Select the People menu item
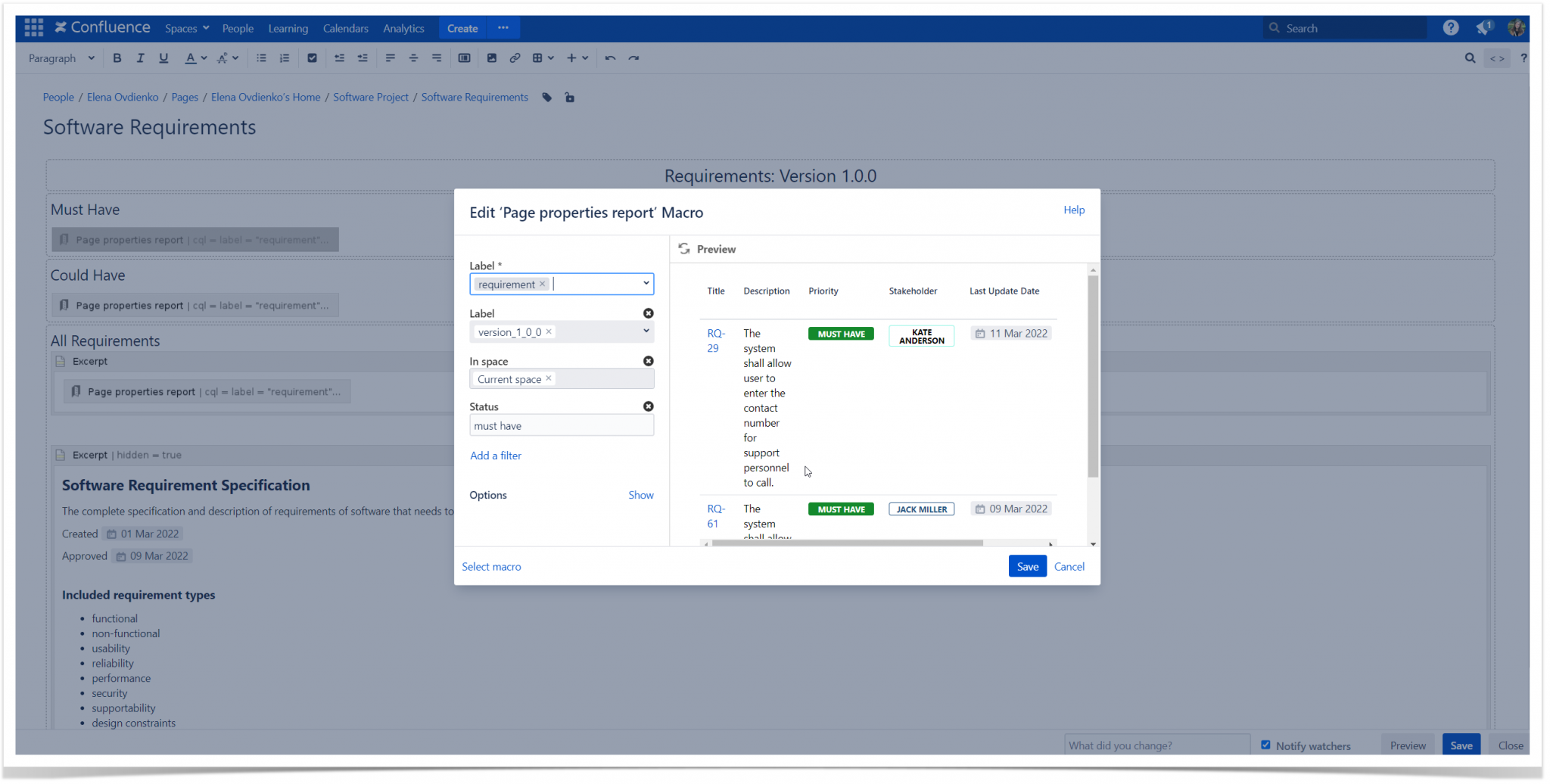Image resolution: width=1550 pixels, height=784 pixels. tap(238, 28)
